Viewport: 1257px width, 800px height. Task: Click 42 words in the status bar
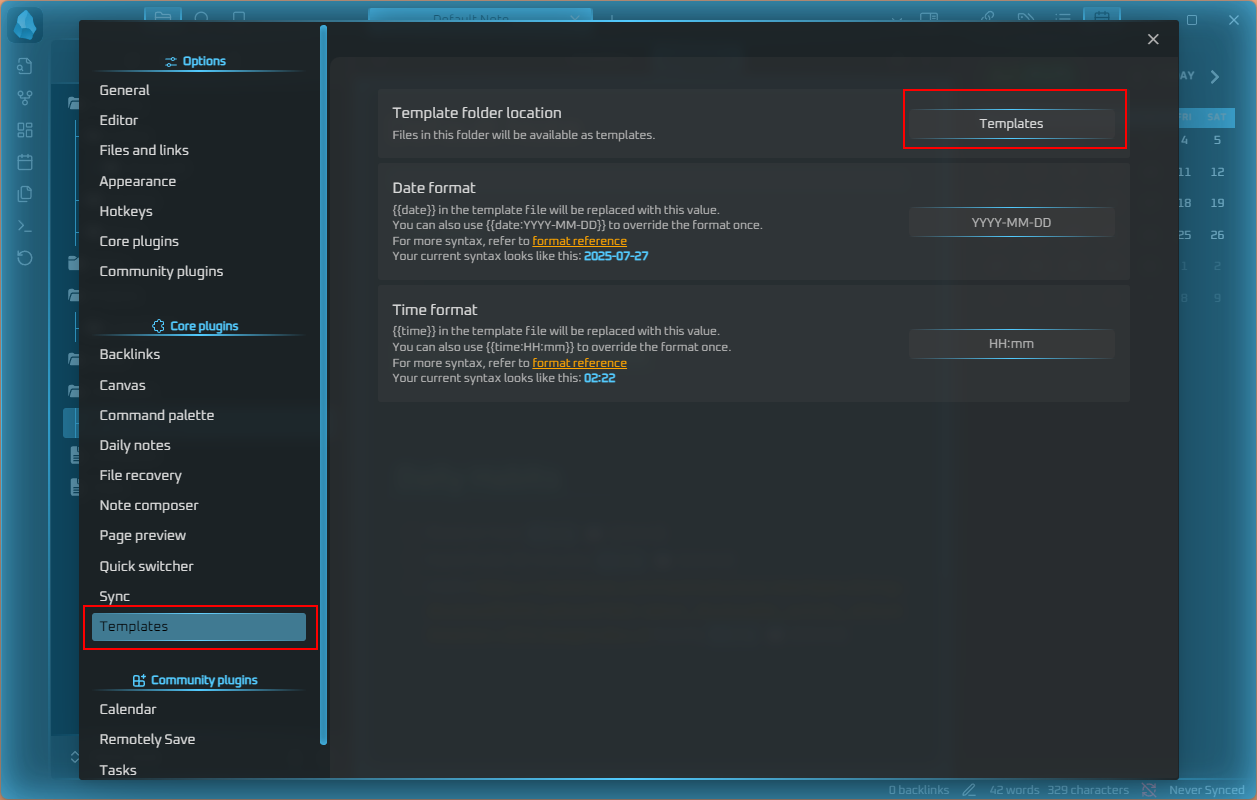pyautogui.click(x=1015, y=790)
